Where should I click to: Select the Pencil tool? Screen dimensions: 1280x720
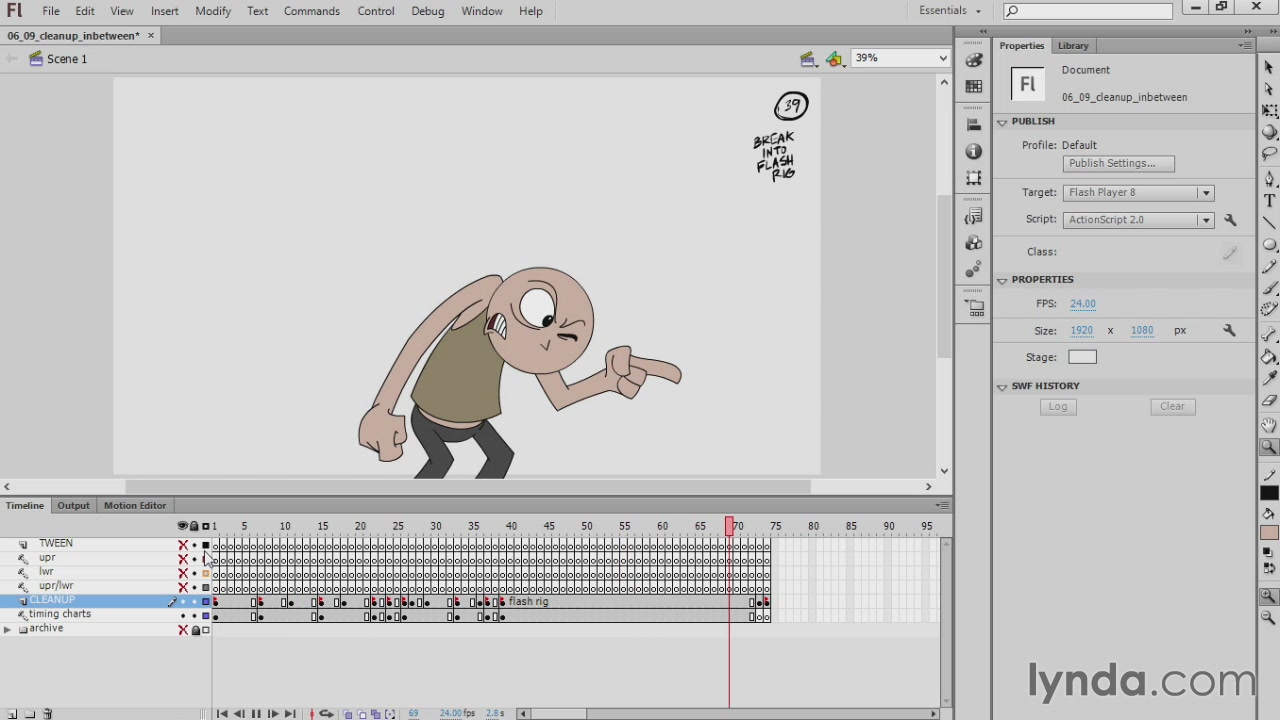pyautogui.click(x=1269, y=266)
